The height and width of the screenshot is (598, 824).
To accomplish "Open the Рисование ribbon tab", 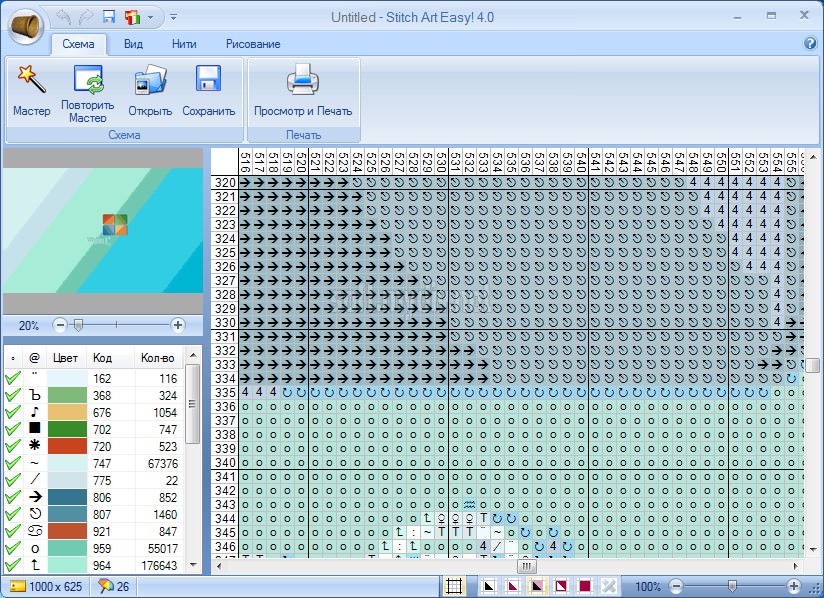I will pyautogui.click(x=252, y=44).
